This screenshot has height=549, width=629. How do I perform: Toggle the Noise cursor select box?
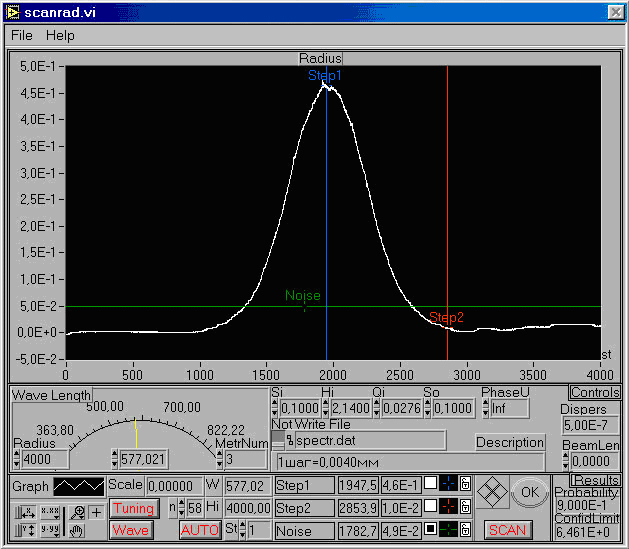[430, 529]
